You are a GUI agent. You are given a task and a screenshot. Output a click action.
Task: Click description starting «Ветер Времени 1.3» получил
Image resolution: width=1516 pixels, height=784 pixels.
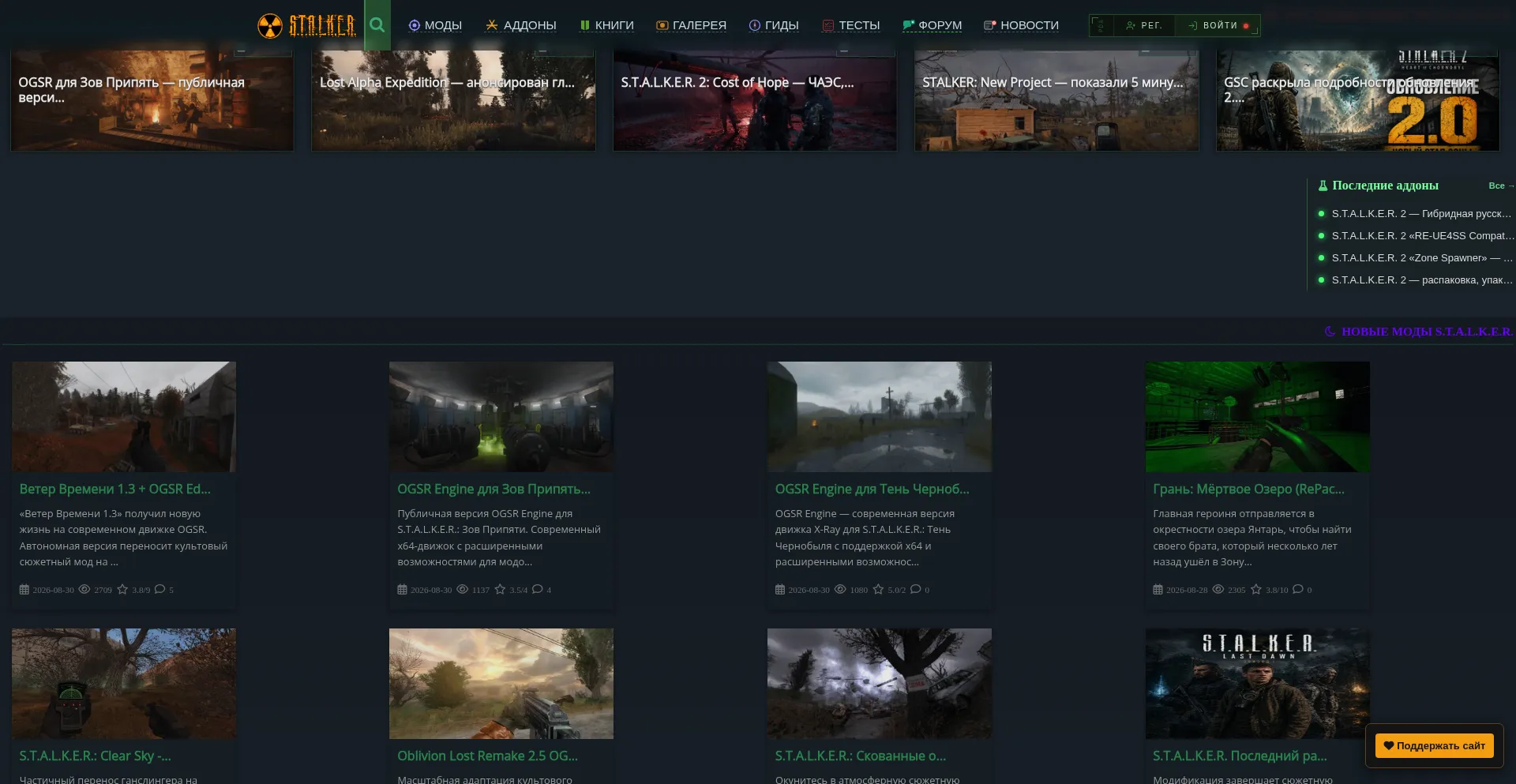click(123, 538)
